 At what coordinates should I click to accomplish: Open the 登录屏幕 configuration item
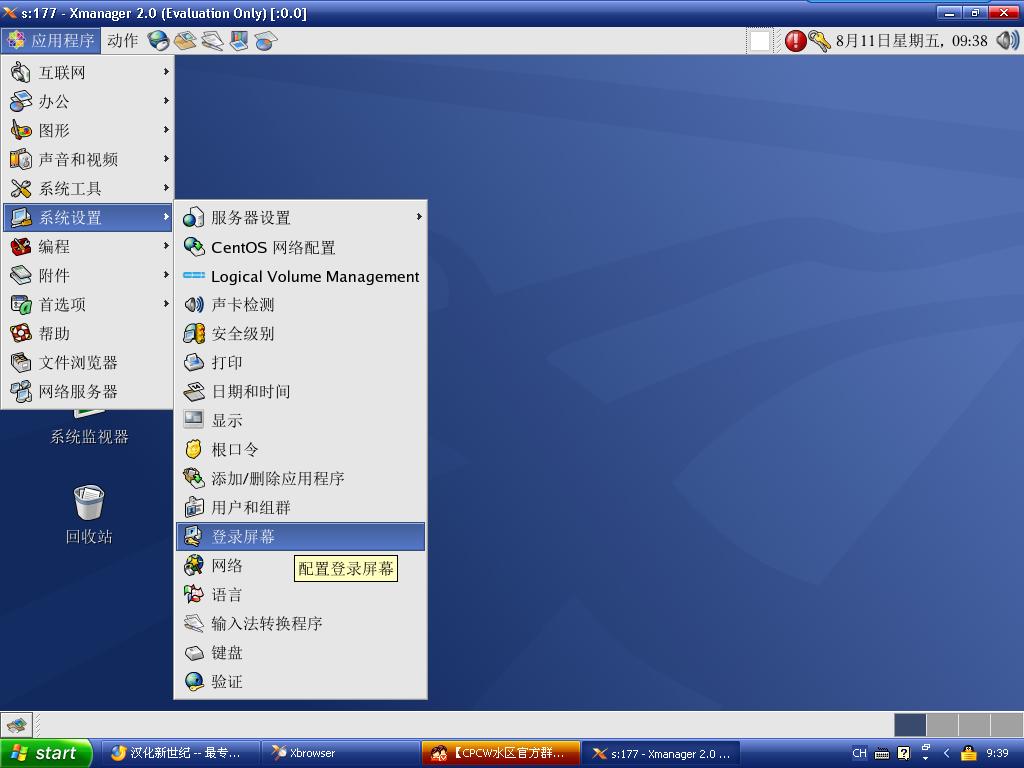pyautogui.click(x=301, y=536)
